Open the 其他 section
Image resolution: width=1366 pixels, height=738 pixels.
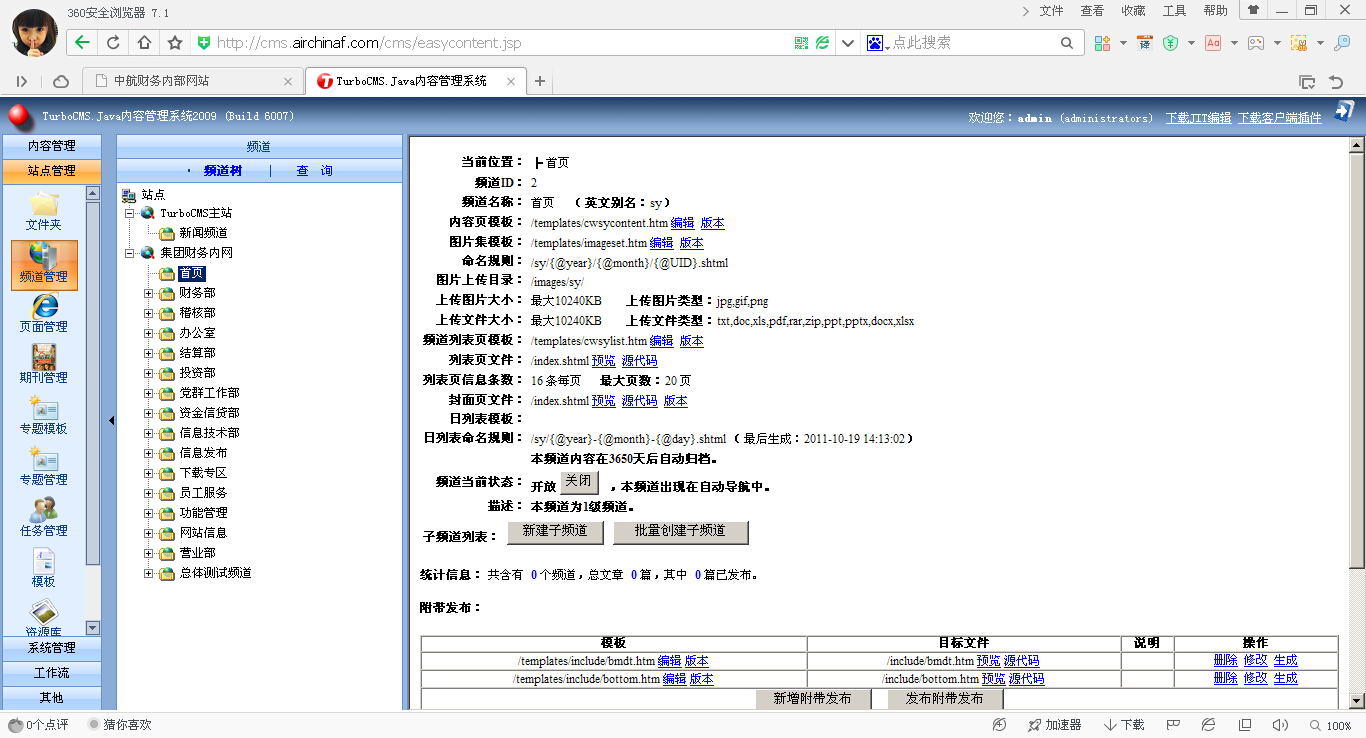pyautogui.click(x=51, y=697)
